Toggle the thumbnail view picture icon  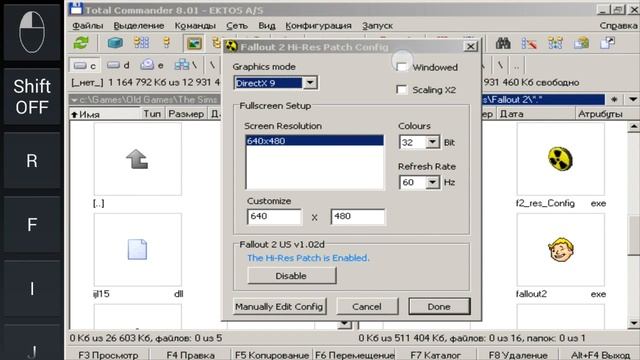(194, 43)
